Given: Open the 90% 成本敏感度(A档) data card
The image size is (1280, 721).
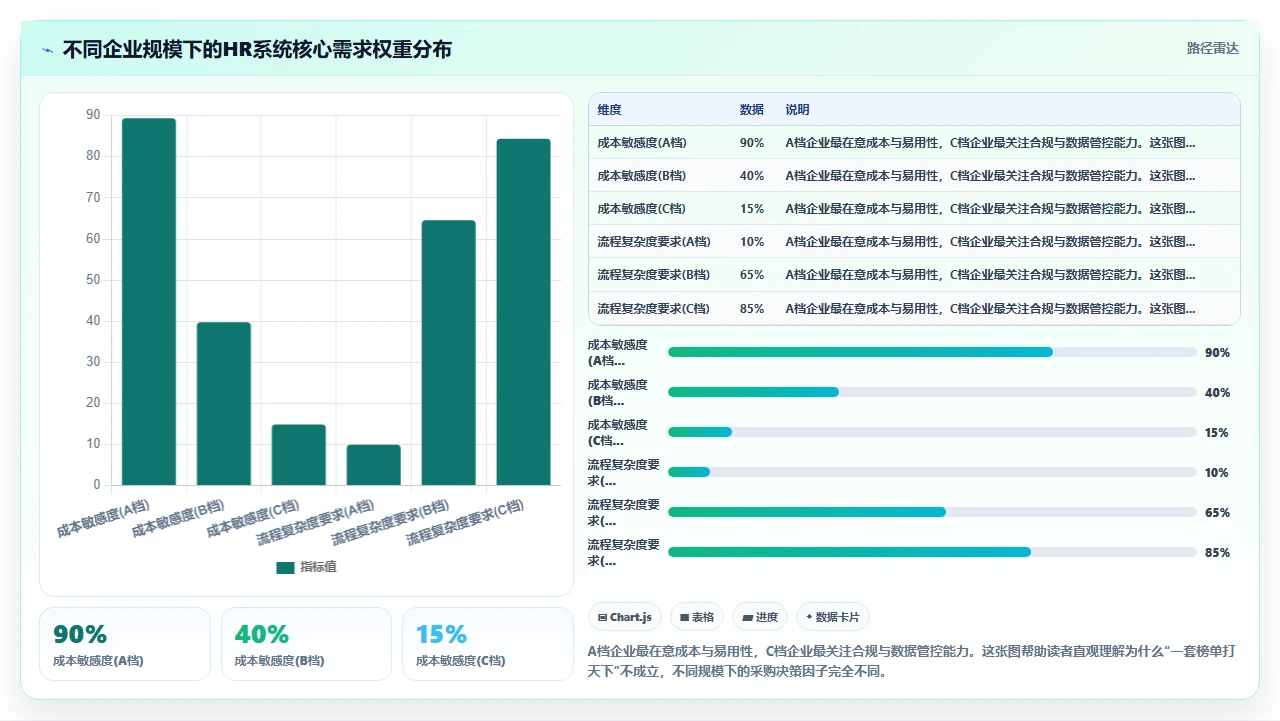Looking at the screenshot, I should (x=125, y=644).
